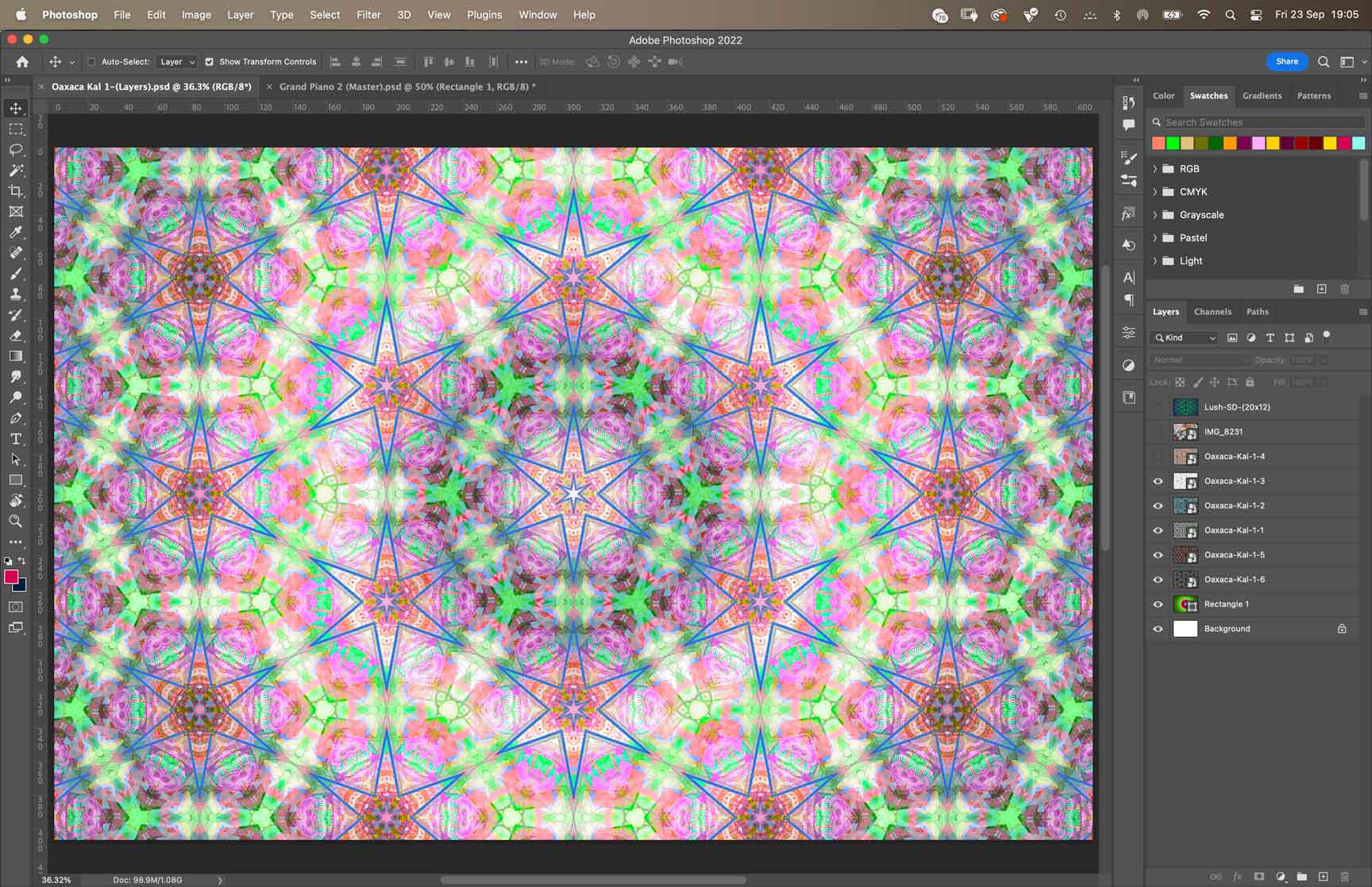
Task: Click create new layer icon in Layers panel
Action: pyautogui.click(x=1323, y=877)
